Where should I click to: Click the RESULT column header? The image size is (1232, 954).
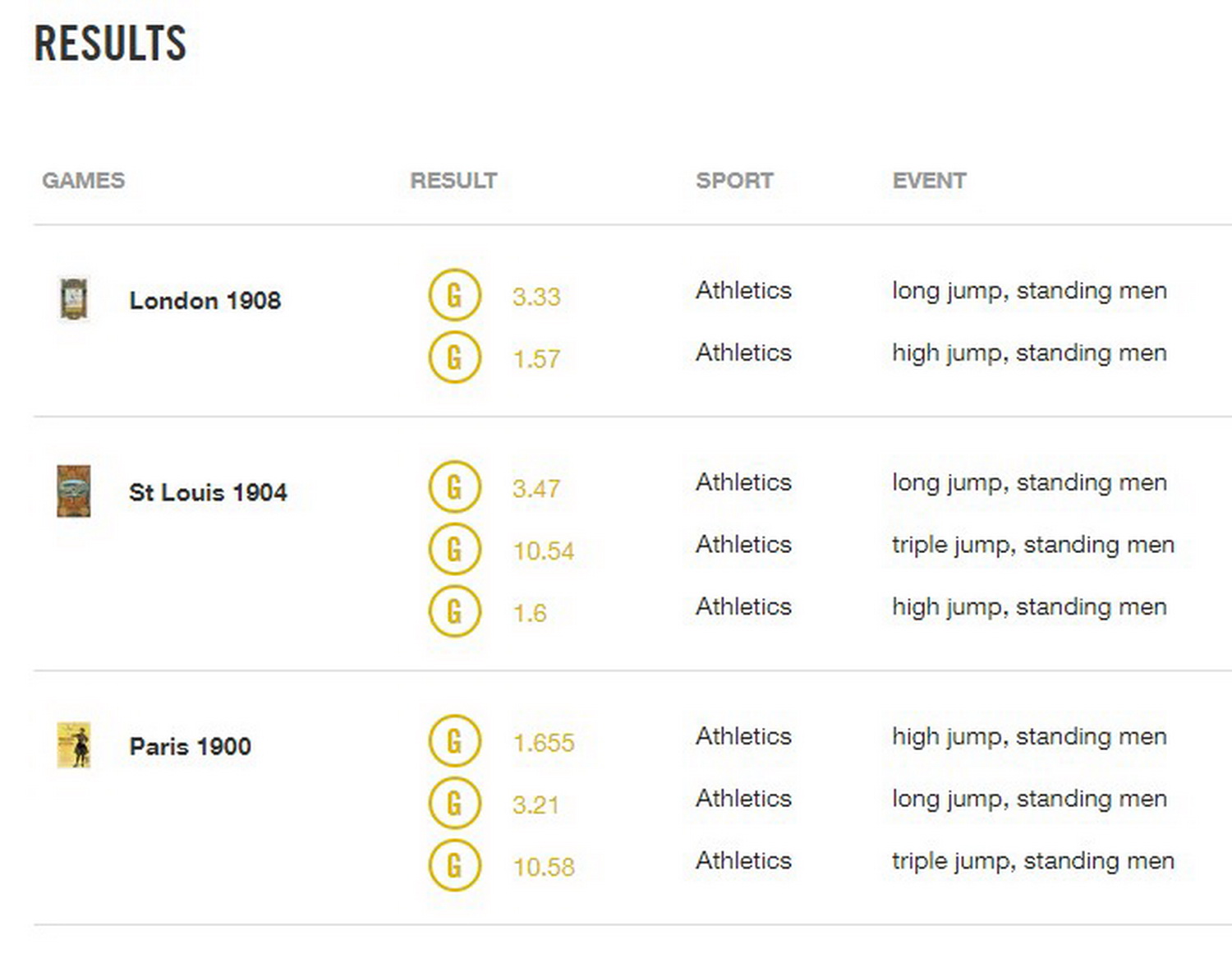pyautogui.click(x=453, y=181)
